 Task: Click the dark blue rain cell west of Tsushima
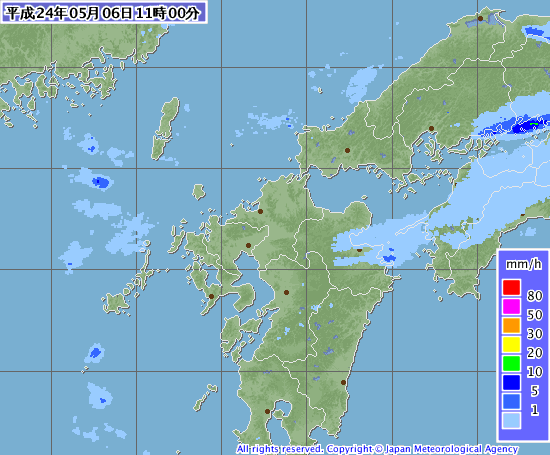pyautogui.click(x=101, y=182)
